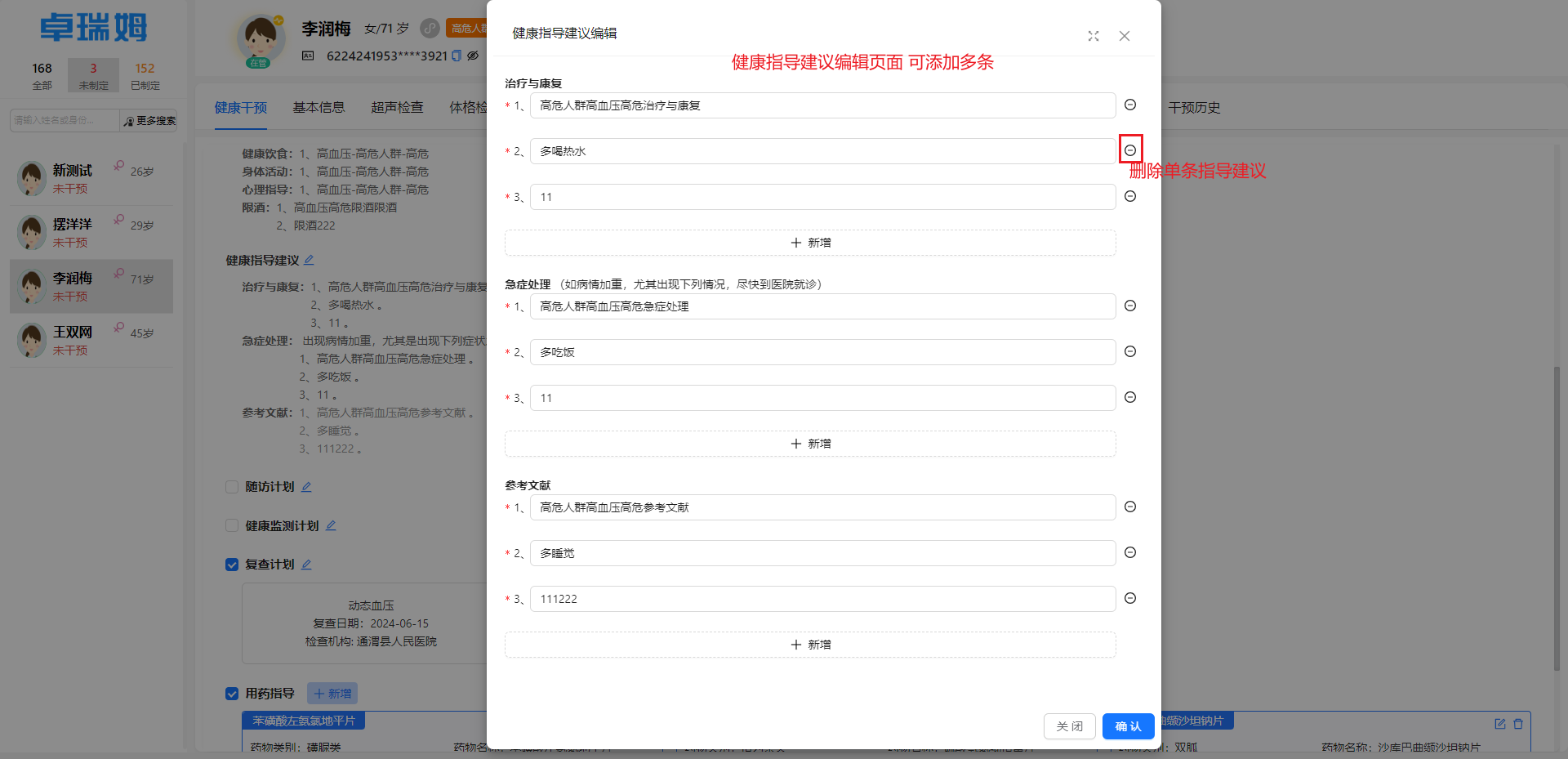Screen dimensions: 1568x759
Task: Uncheck the 用药指导 checkbox
Action: (232, 693)
